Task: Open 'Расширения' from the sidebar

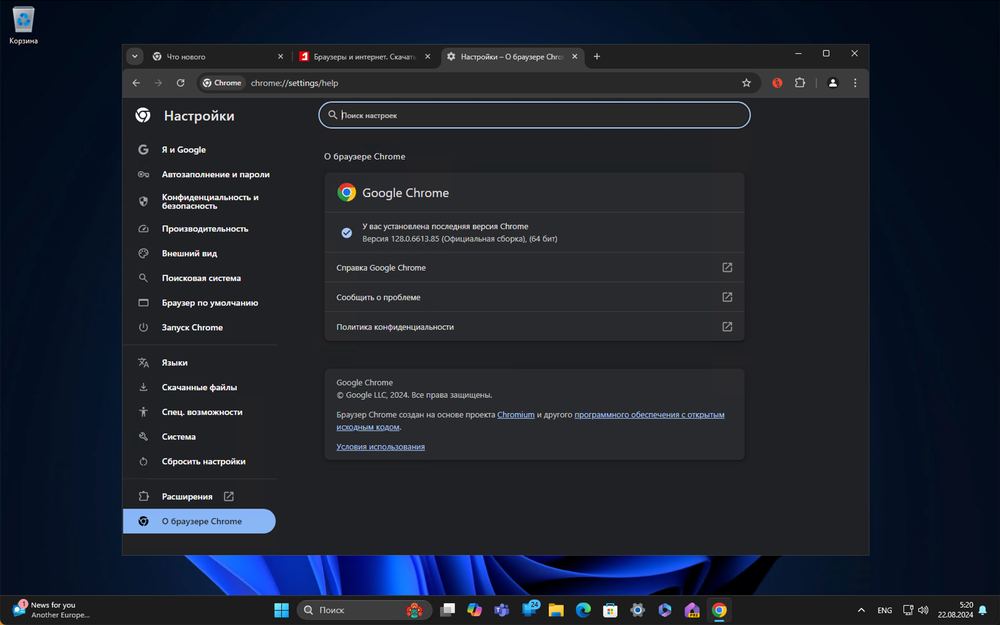Action: point(199,497)
